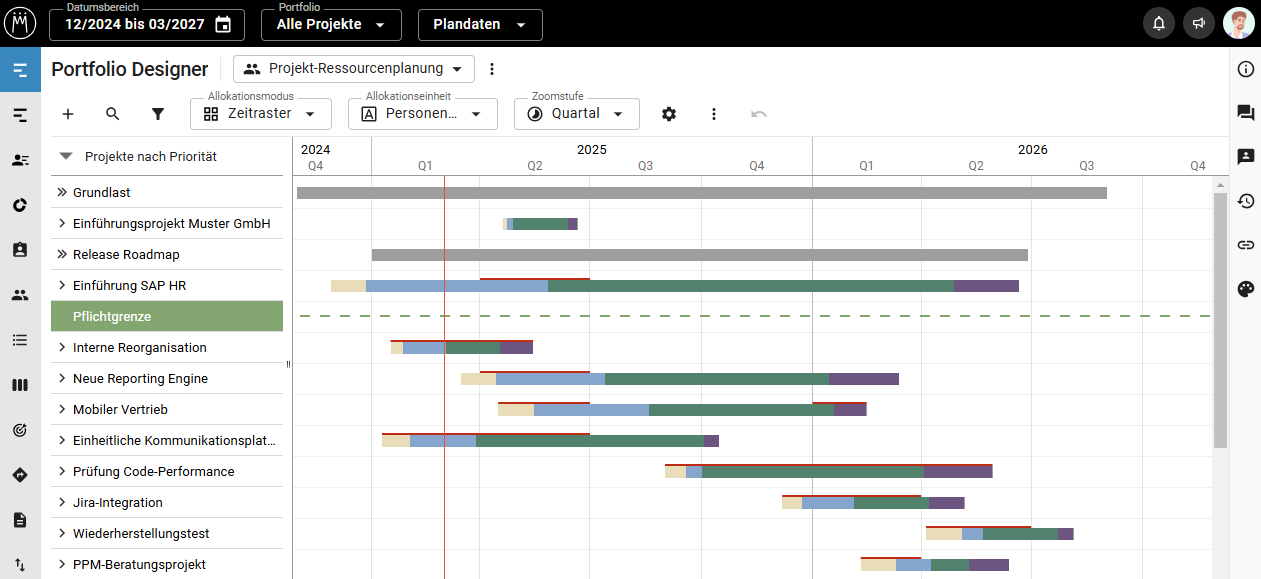Open the comments panel icon

(1246, 113)
